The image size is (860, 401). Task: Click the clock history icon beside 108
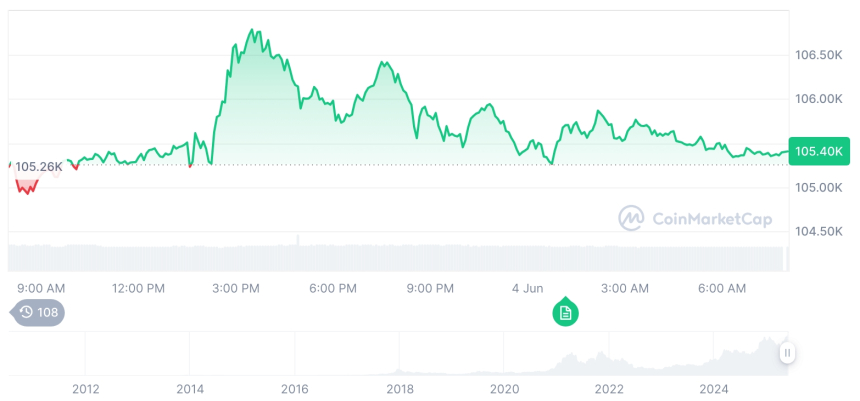[26, 313]
